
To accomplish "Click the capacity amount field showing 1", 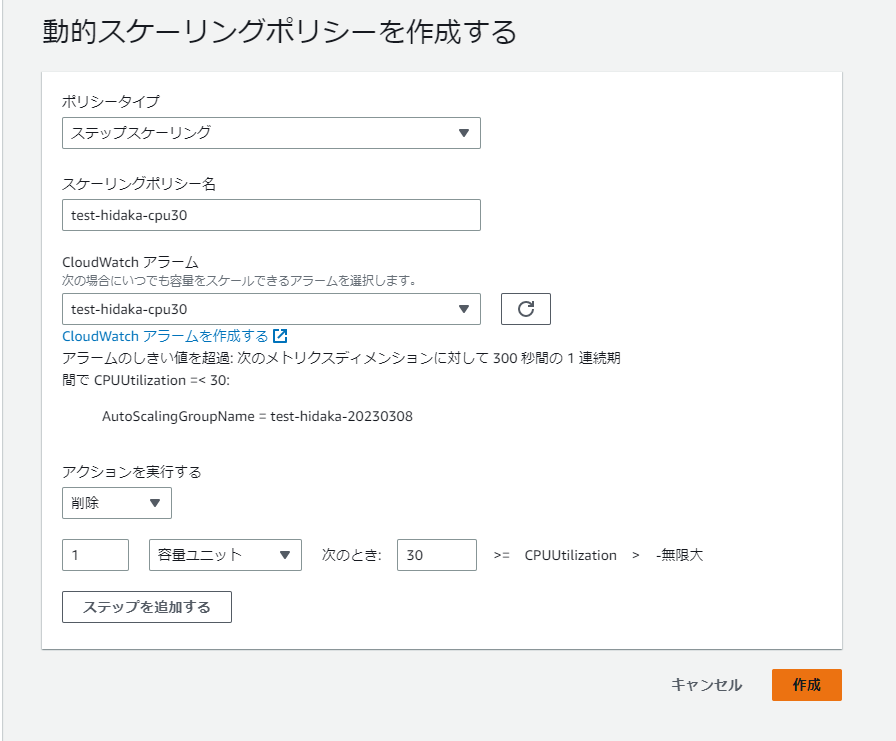I will 95,555.
